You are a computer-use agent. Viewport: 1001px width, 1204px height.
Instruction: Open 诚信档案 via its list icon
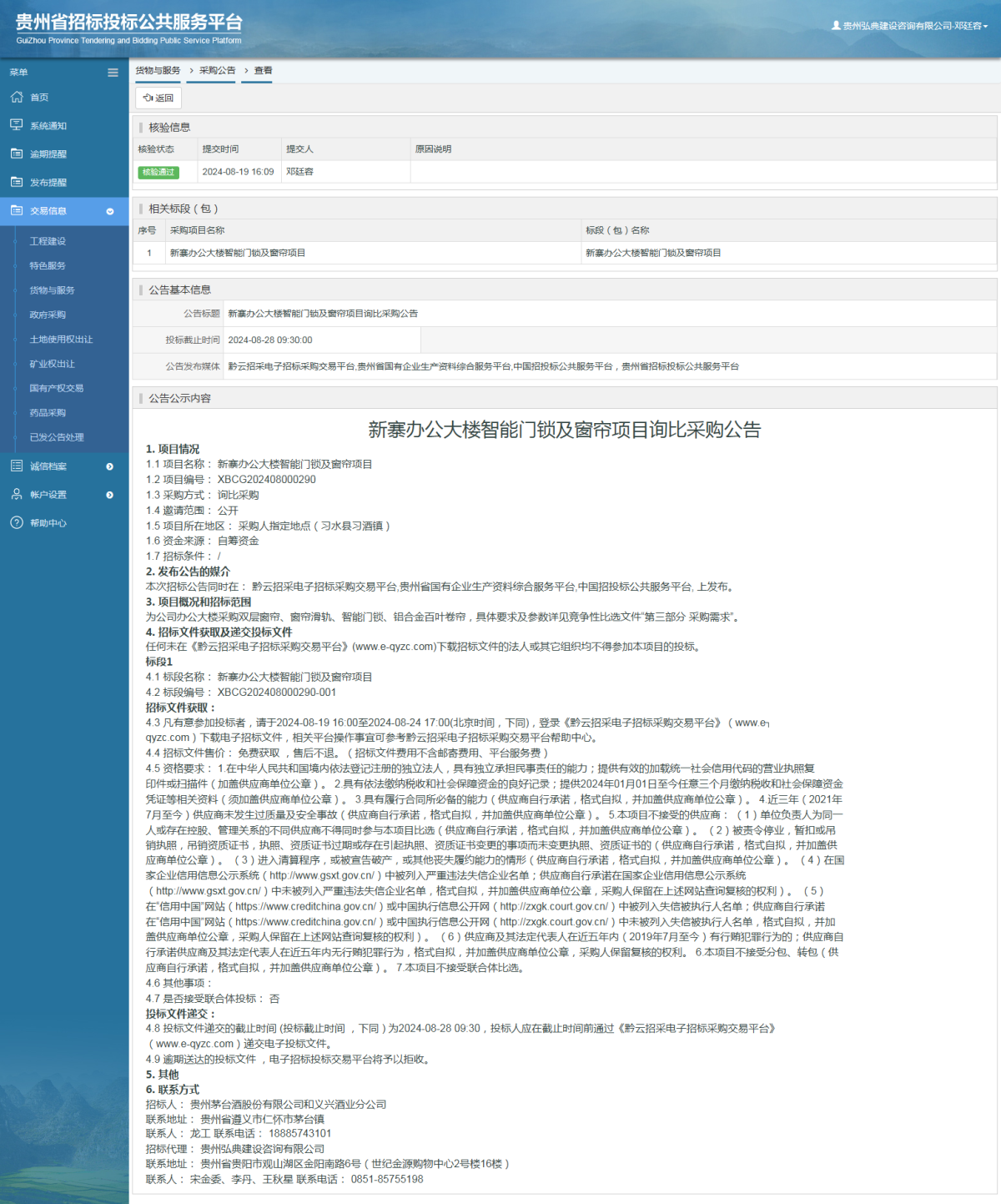coord(18,466)
